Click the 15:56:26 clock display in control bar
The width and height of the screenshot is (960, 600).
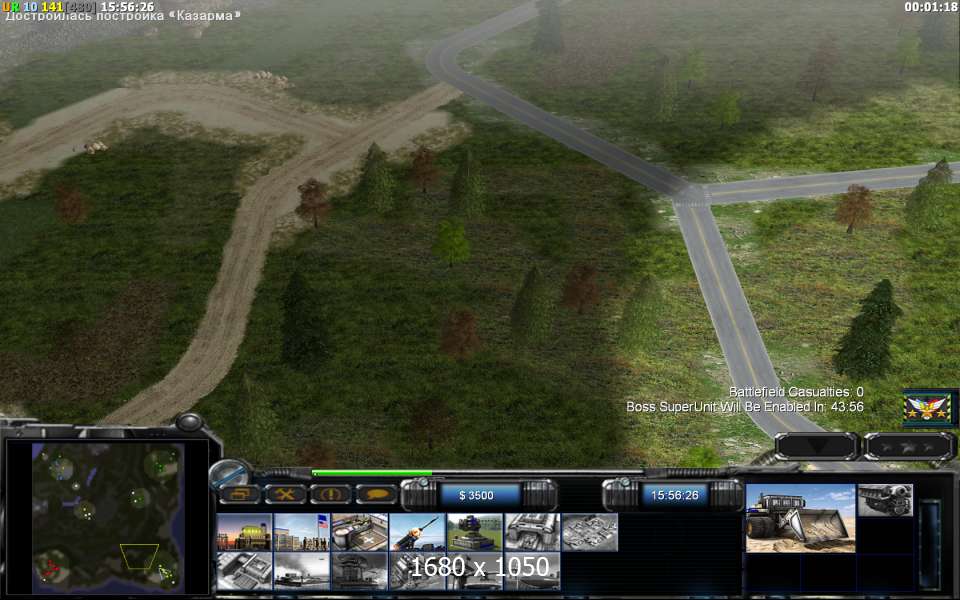click(x=675, y=495)
